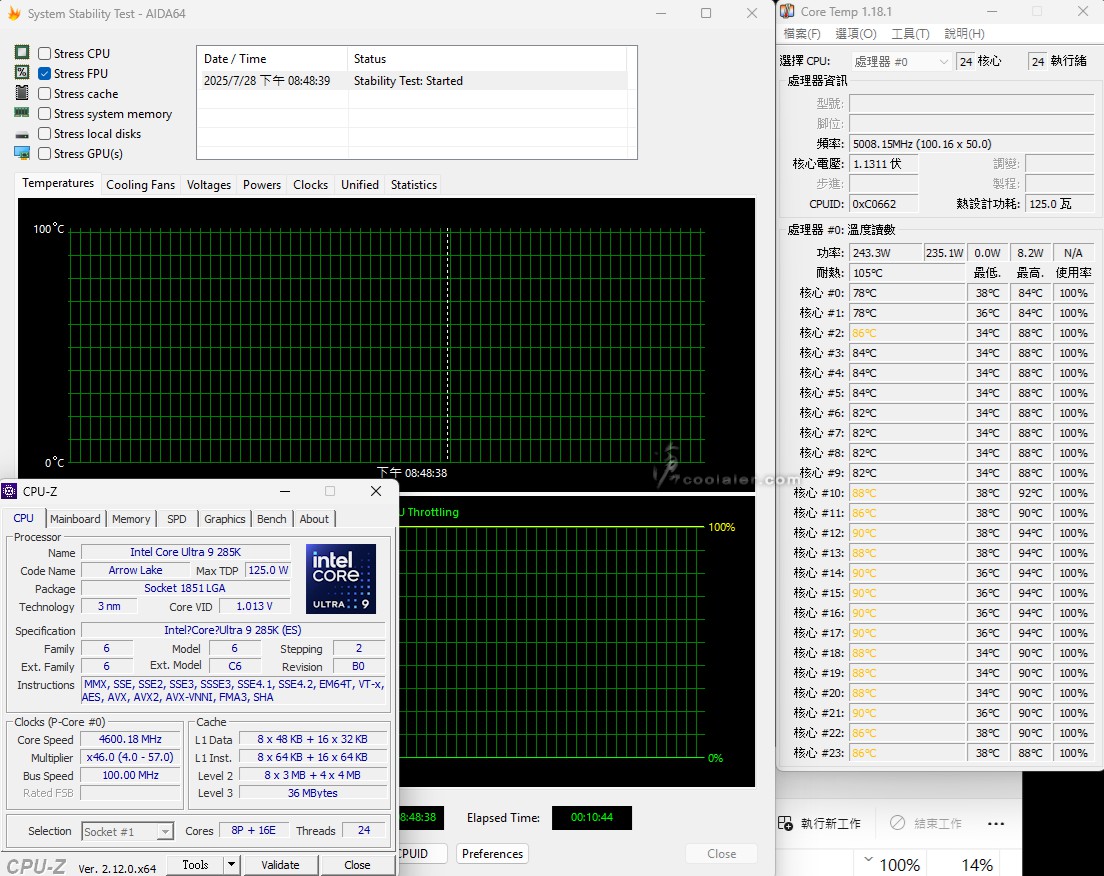Click the Run new task icon in Task Manager

click(785, 823)
